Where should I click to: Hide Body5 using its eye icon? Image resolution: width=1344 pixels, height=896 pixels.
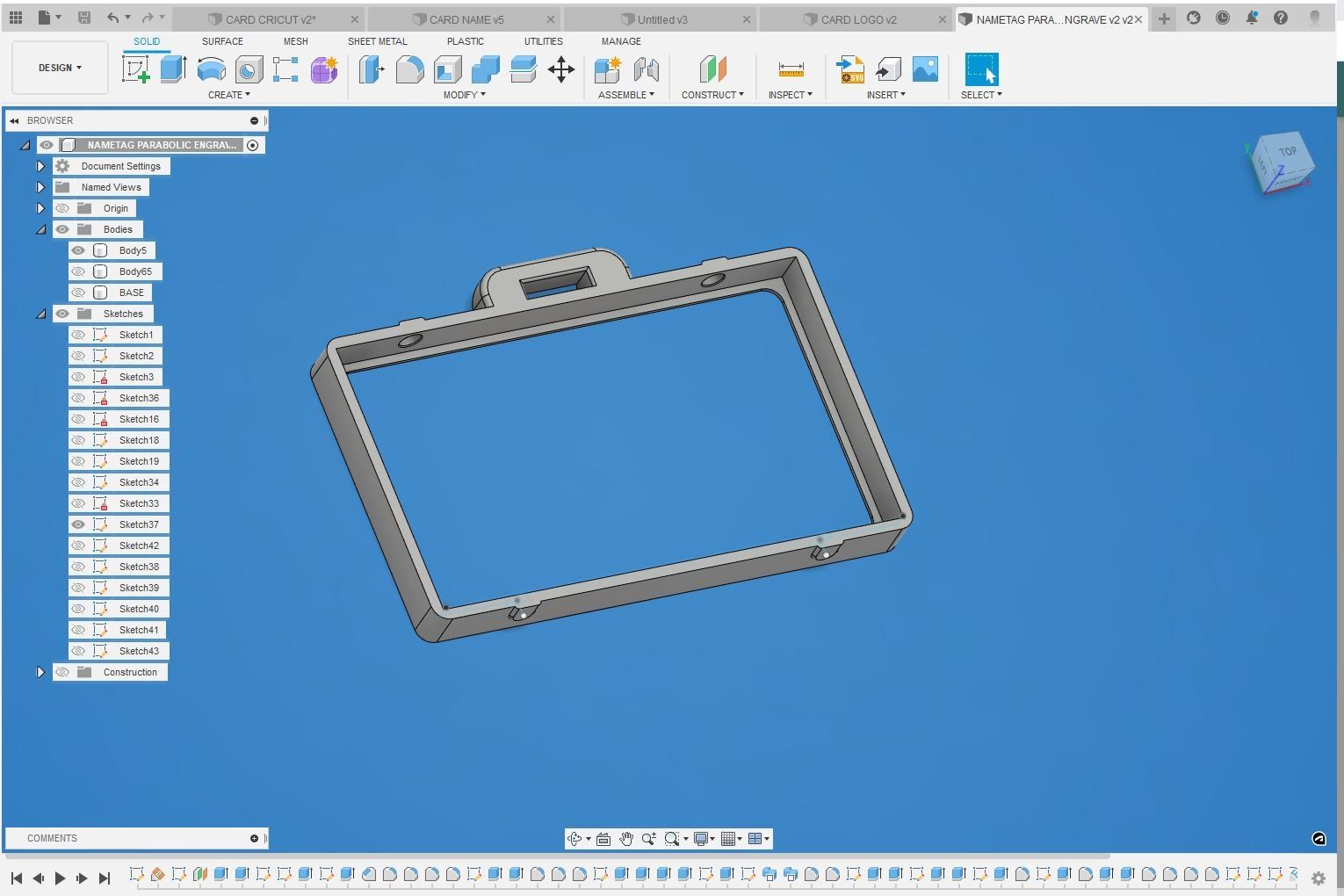tap(78, 250)
